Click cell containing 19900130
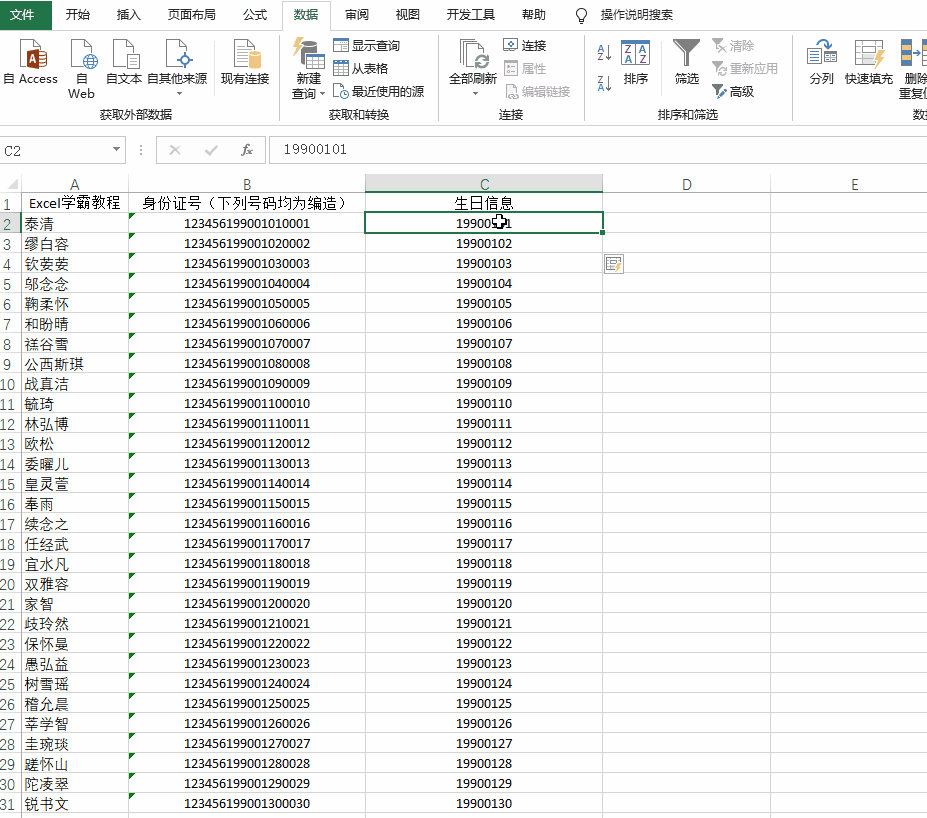Screen dimensions: 927x818 [484, 804]
